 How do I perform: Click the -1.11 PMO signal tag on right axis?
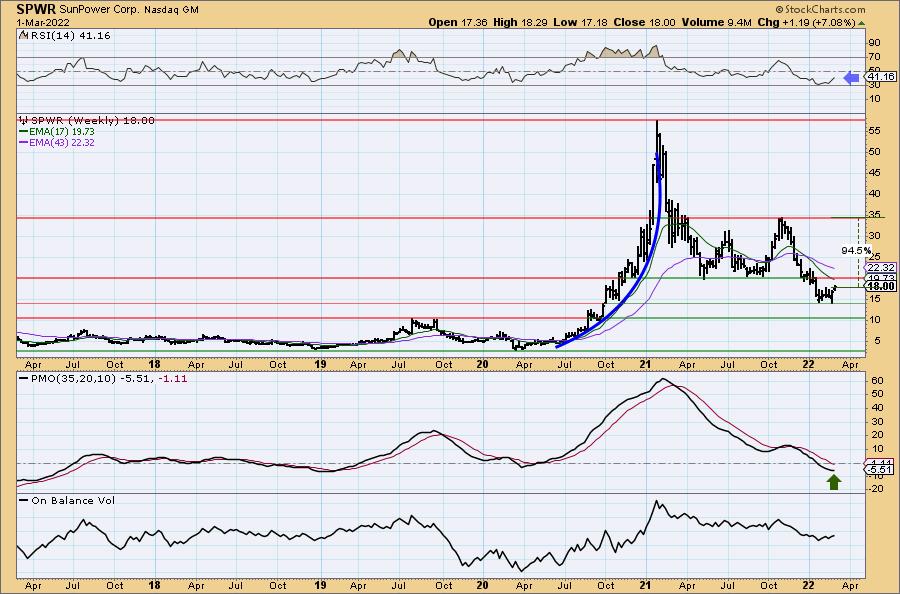click(x=880, y=463)
